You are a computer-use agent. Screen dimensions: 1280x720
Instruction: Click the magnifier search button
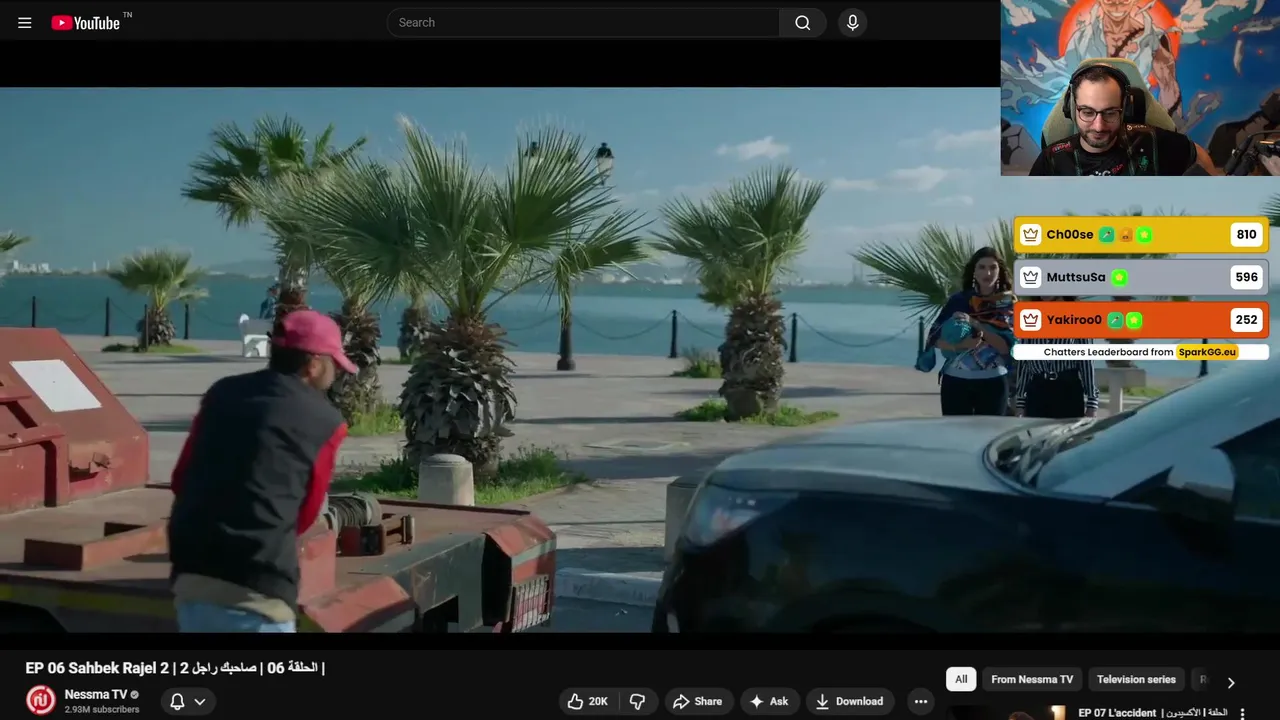803,22
